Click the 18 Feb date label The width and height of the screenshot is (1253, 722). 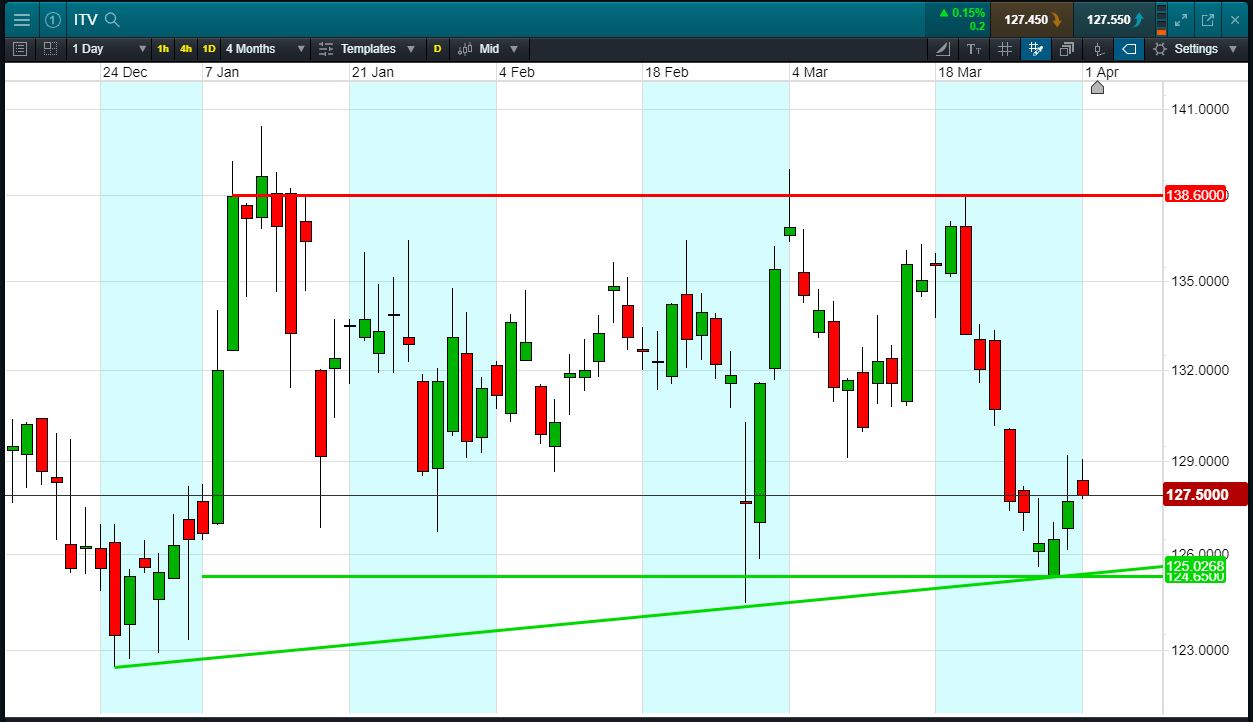(x=667, y=72)
